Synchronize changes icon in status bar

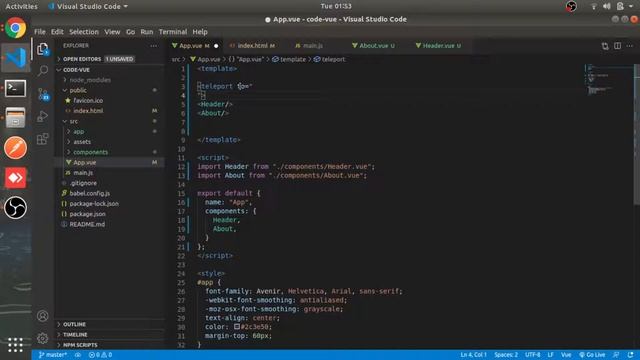78,355
